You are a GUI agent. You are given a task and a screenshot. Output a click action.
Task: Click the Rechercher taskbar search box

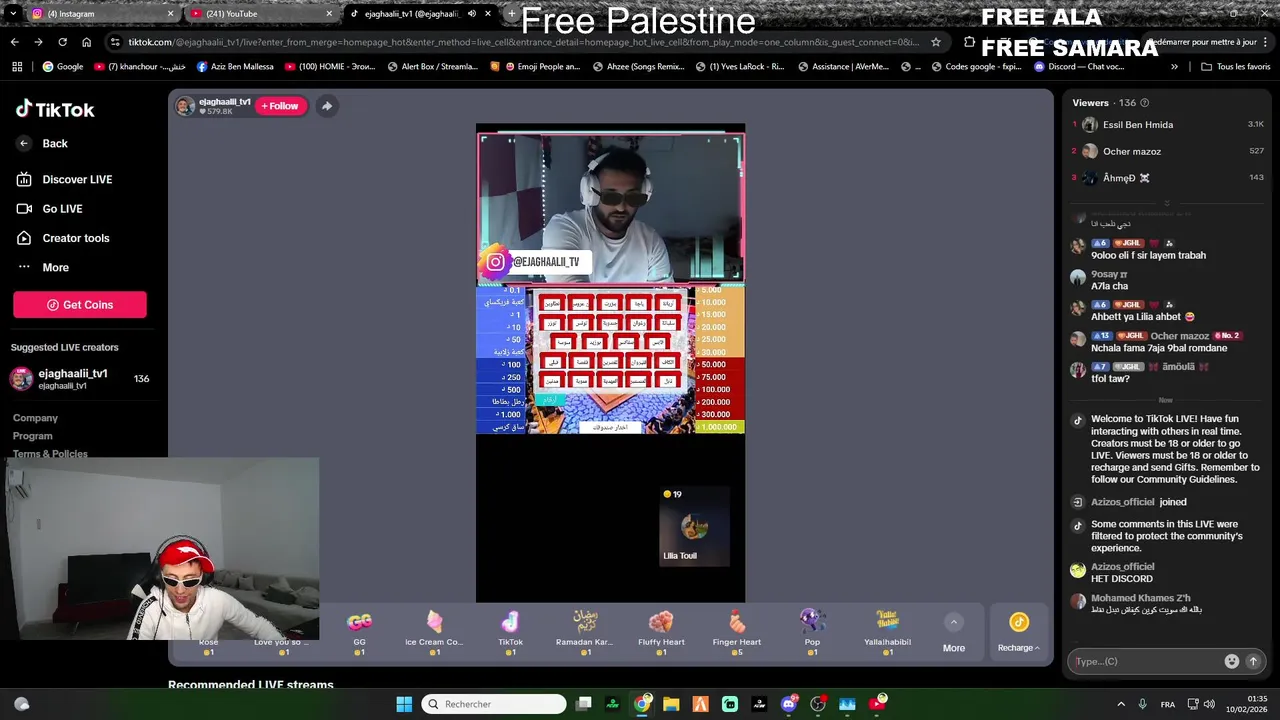click(x=494, y=704)
